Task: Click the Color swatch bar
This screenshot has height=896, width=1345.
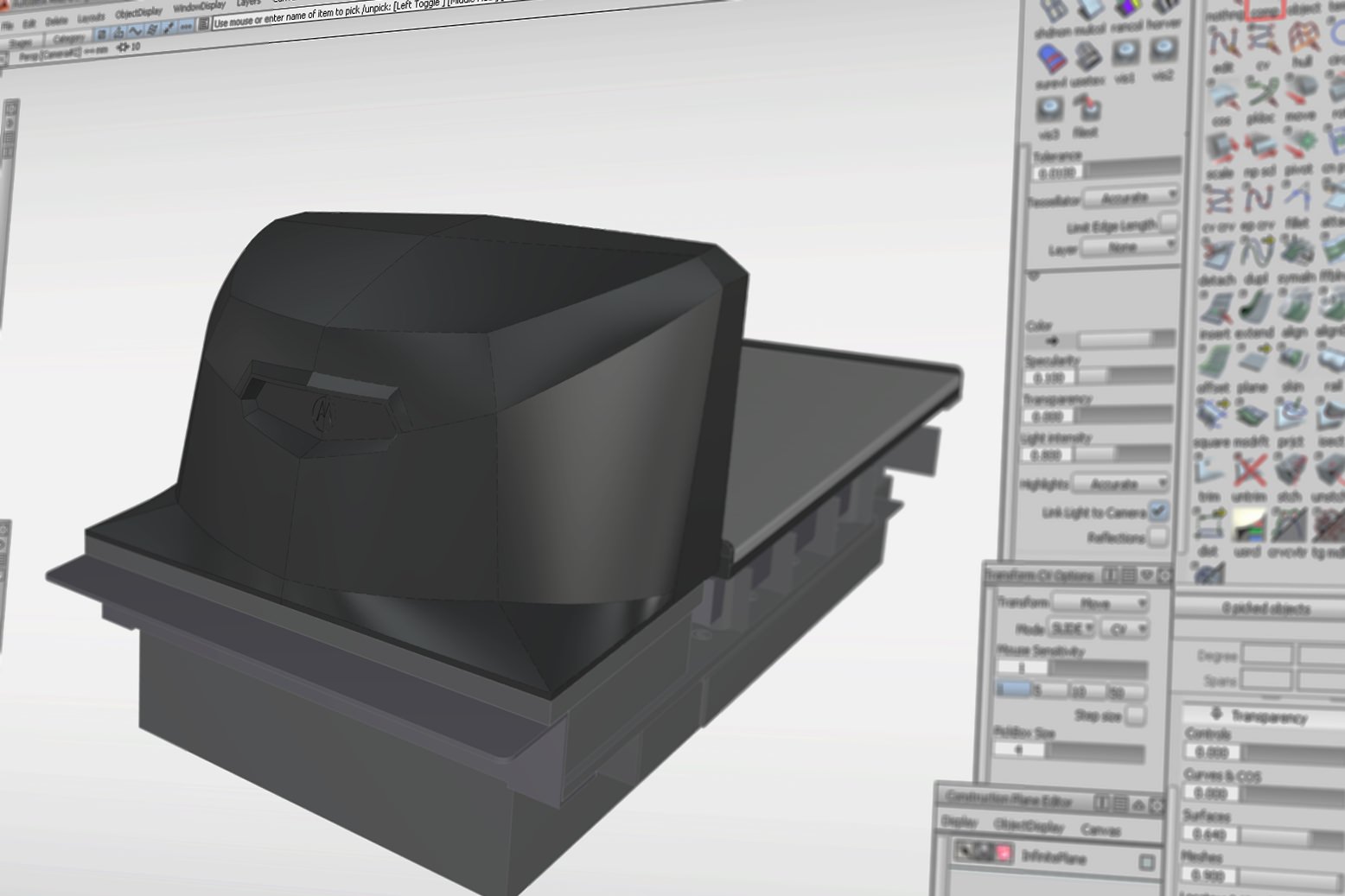Action: [1126, 339]
